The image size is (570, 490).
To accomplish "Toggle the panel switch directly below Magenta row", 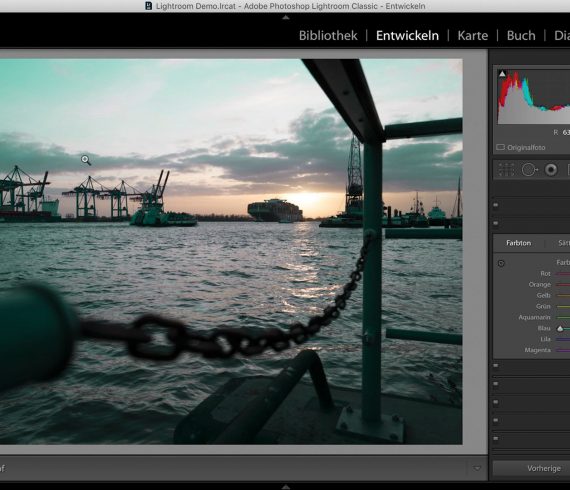I will (x=495, y=366).
